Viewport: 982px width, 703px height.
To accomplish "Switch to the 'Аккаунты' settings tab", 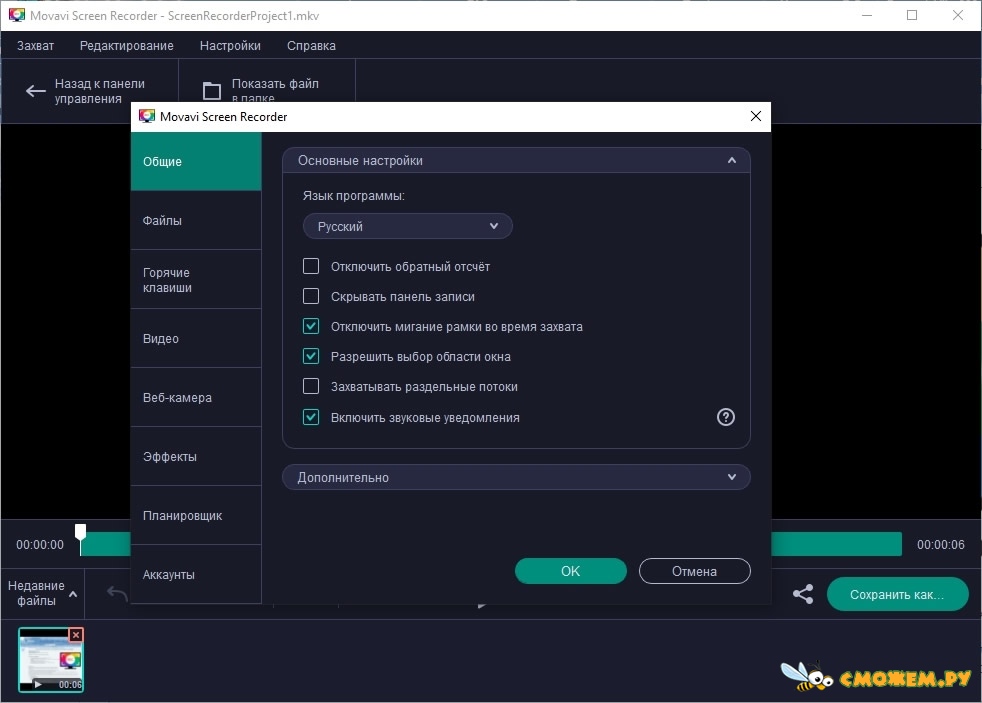I will click(x=196, y=574).
